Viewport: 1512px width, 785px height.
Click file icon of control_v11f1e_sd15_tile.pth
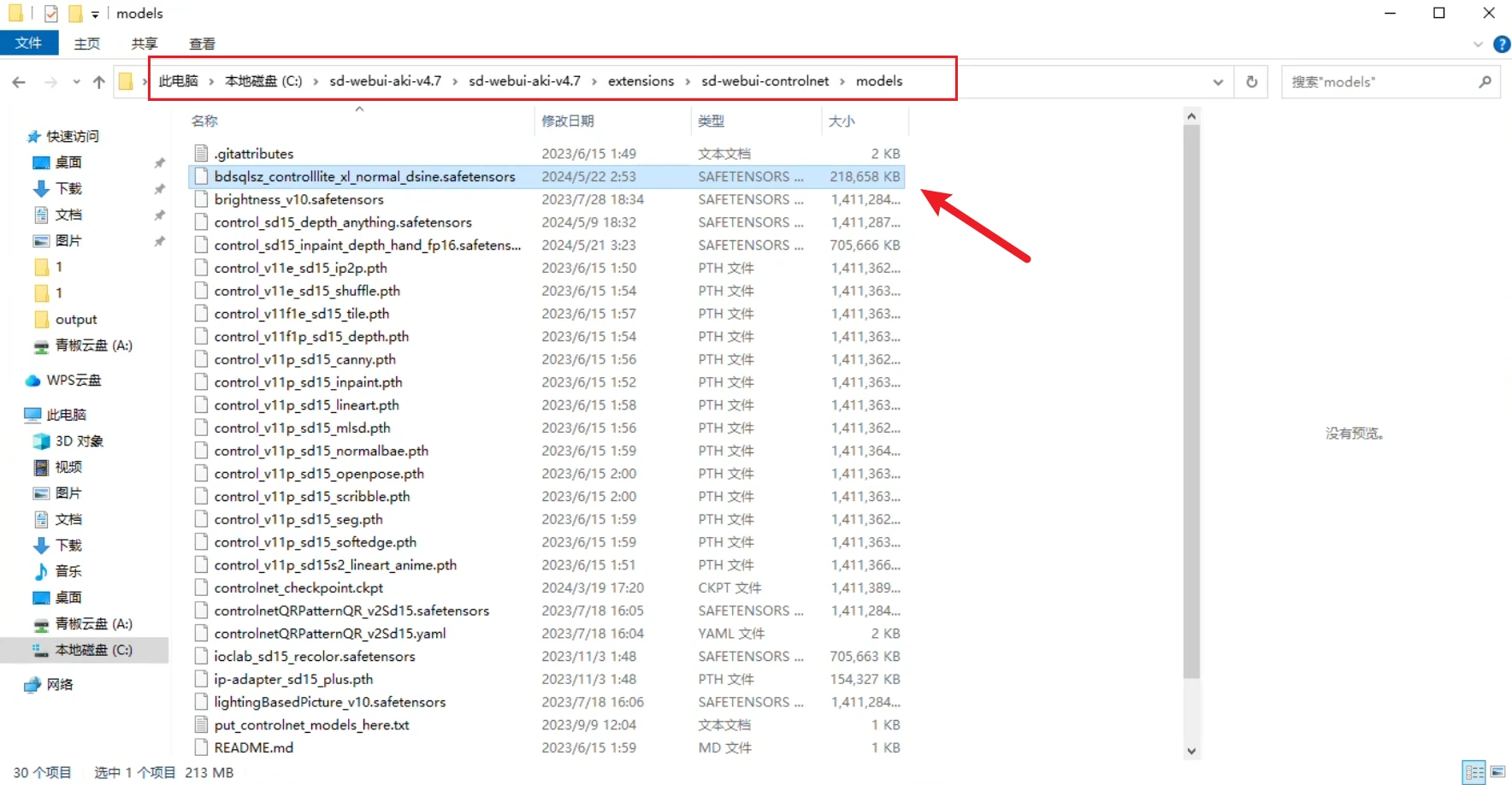pyautogui.click(x=201, y=314)
